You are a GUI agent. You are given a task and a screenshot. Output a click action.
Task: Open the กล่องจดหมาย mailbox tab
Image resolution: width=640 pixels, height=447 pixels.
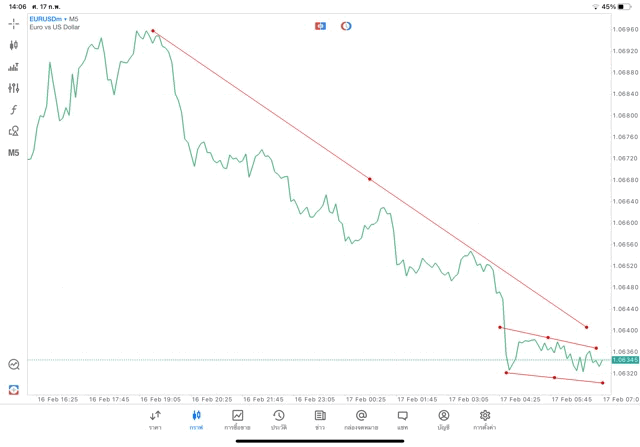361,420
